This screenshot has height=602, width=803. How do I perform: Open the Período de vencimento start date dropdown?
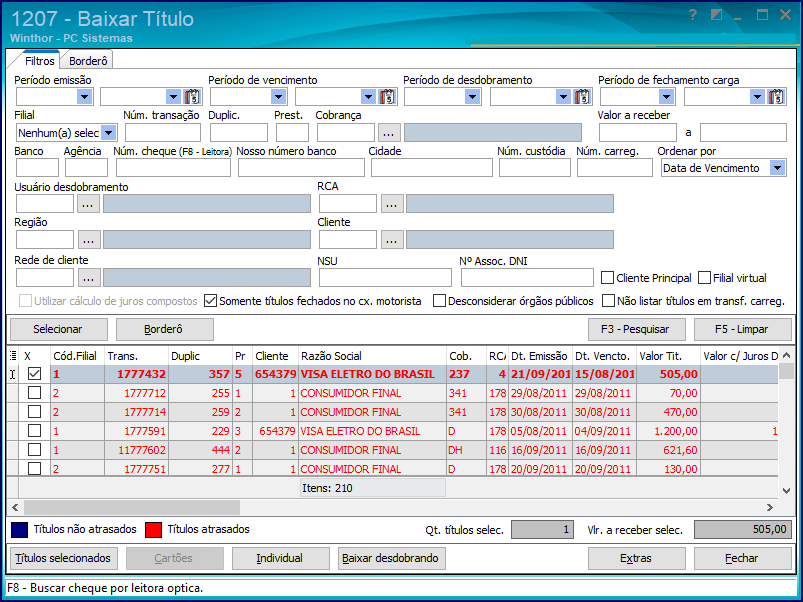coord(279,96)
